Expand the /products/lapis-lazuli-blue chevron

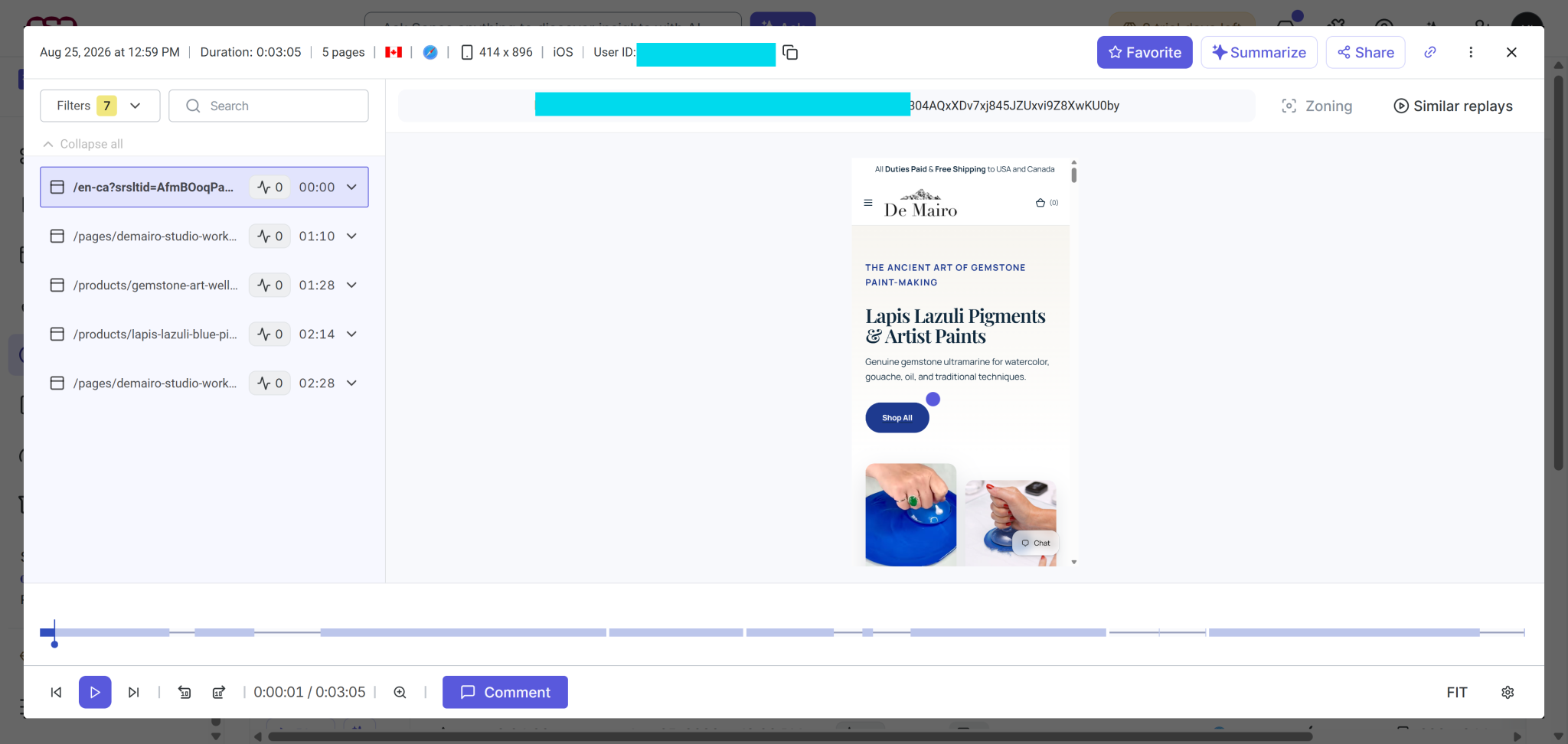point(351,334)
